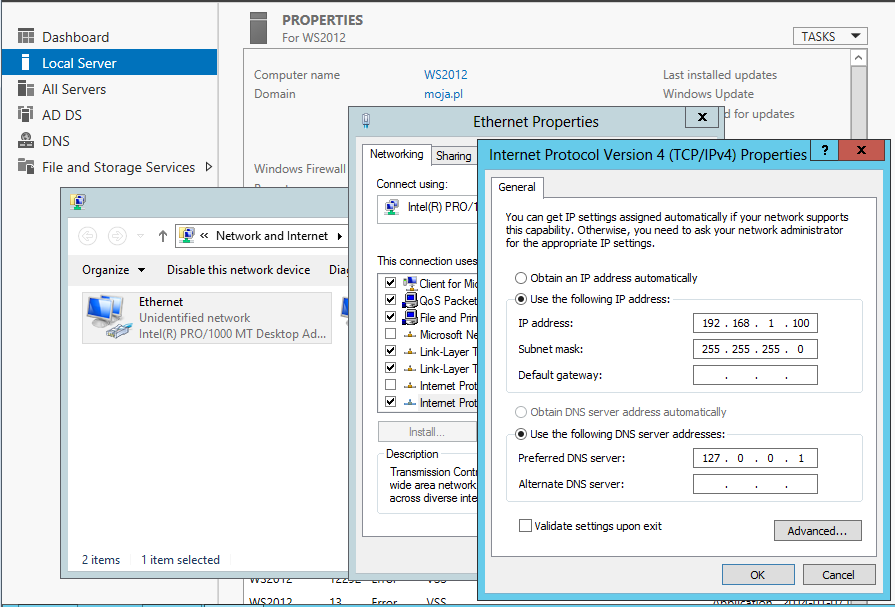Click QoS Packet Scheduler icon

pyautogui.click(x=410, y=300)
